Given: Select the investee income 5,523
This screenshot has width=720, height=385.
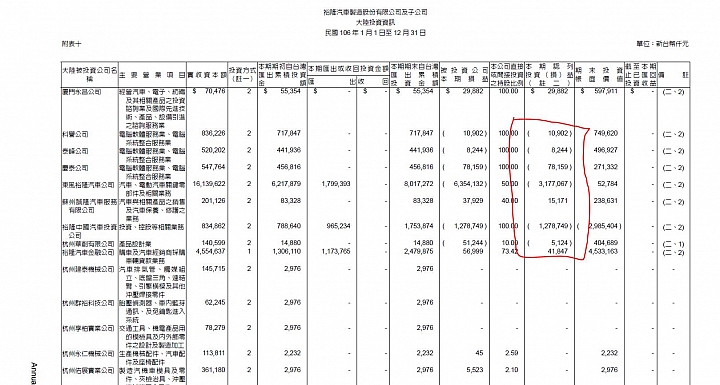Looking at the screenshot, I should 475,370.
